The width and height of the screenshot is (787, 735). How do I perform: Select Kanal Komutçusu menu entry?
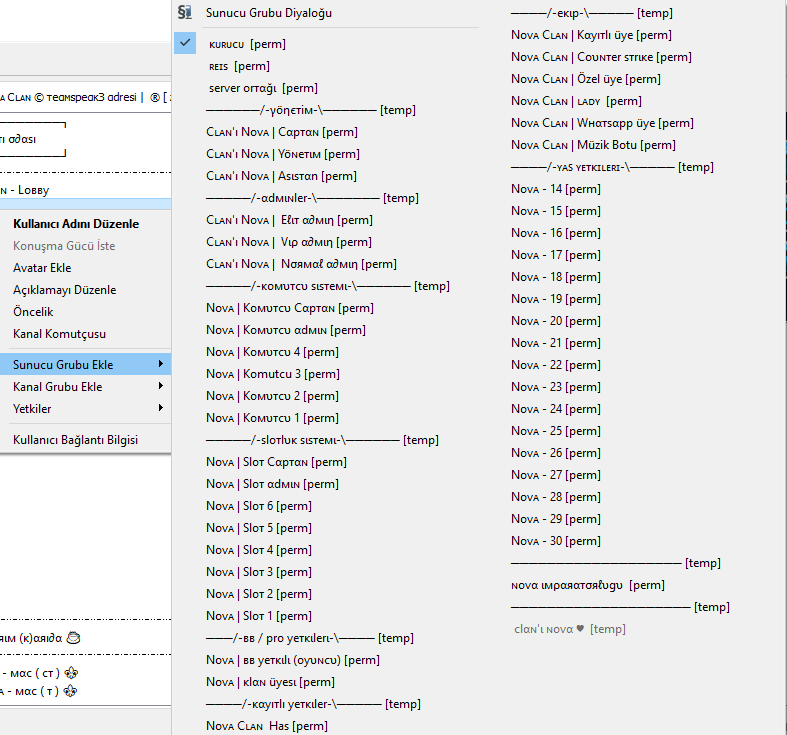click(59, 334)
